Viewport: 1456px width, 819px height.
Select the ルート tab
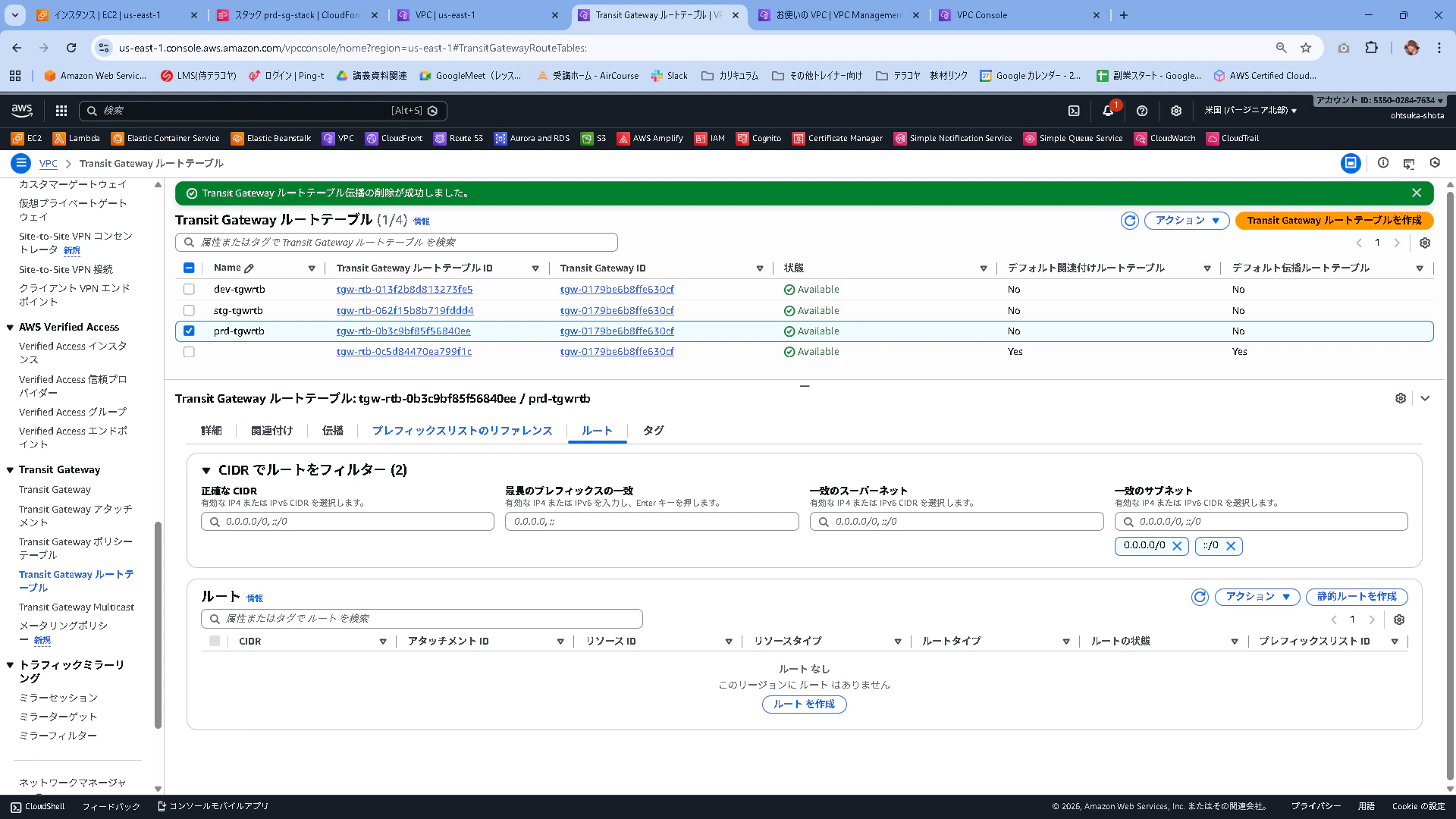pyautogui.click(x=597, y=431)
